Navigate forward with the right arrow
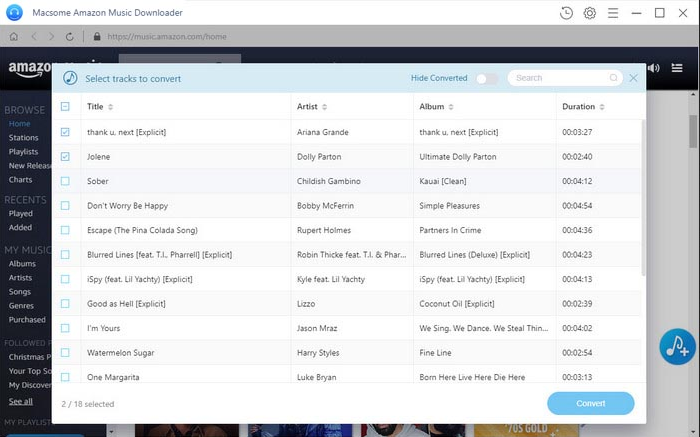The width and height of the screenshot is (700, 437). [x=51, y=37]
